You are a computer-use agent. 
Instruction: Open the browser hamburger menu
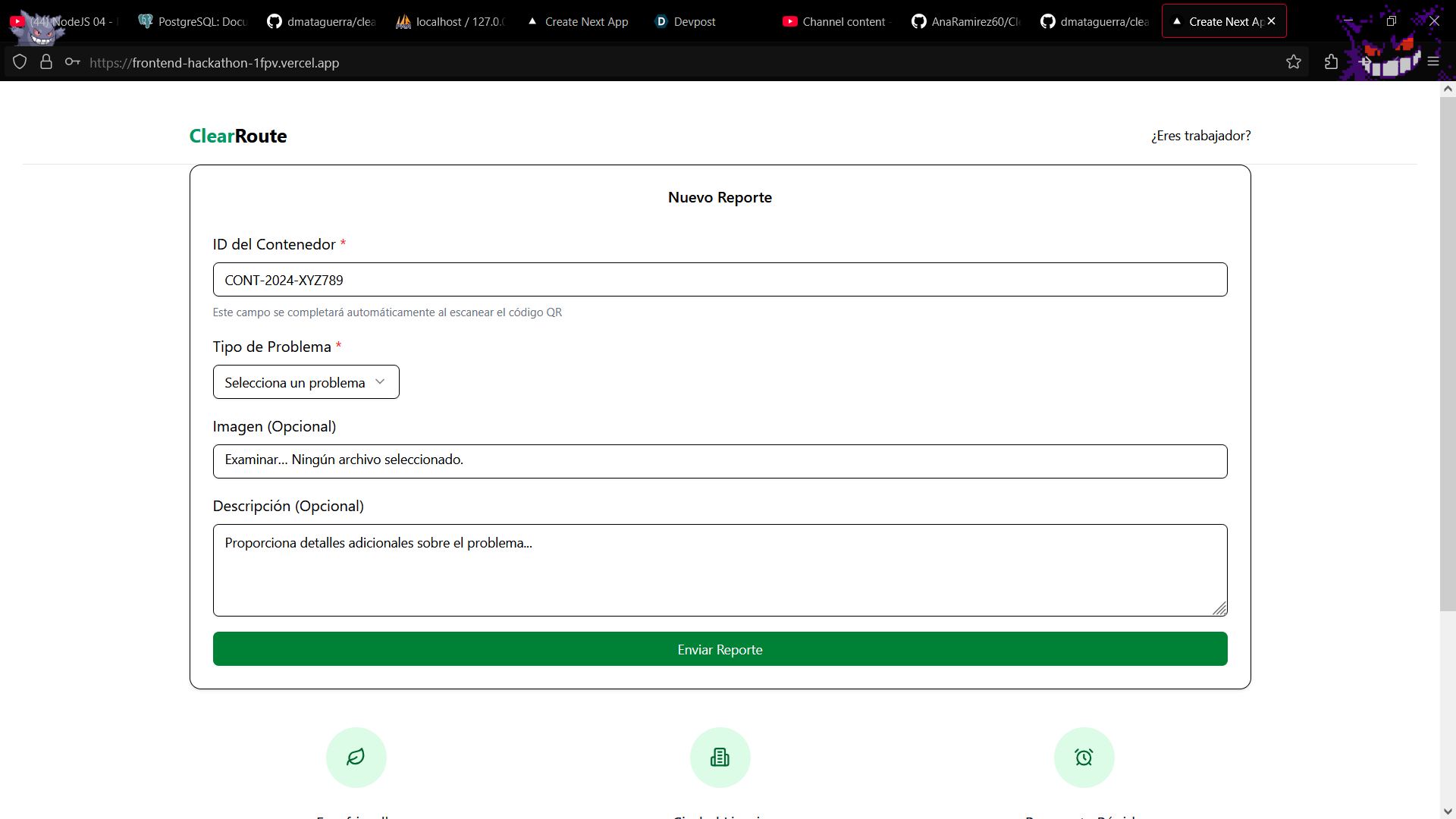1432,62
